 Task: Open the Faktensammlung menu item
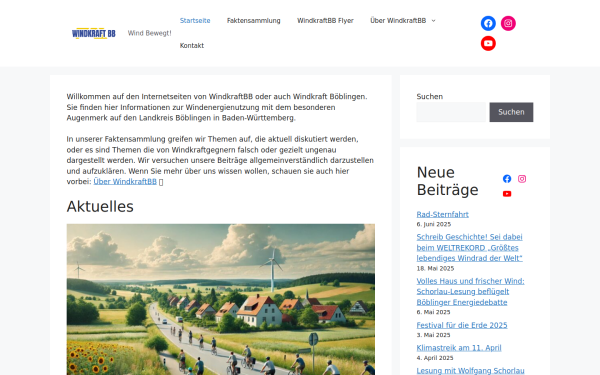[x=253, y=21]
